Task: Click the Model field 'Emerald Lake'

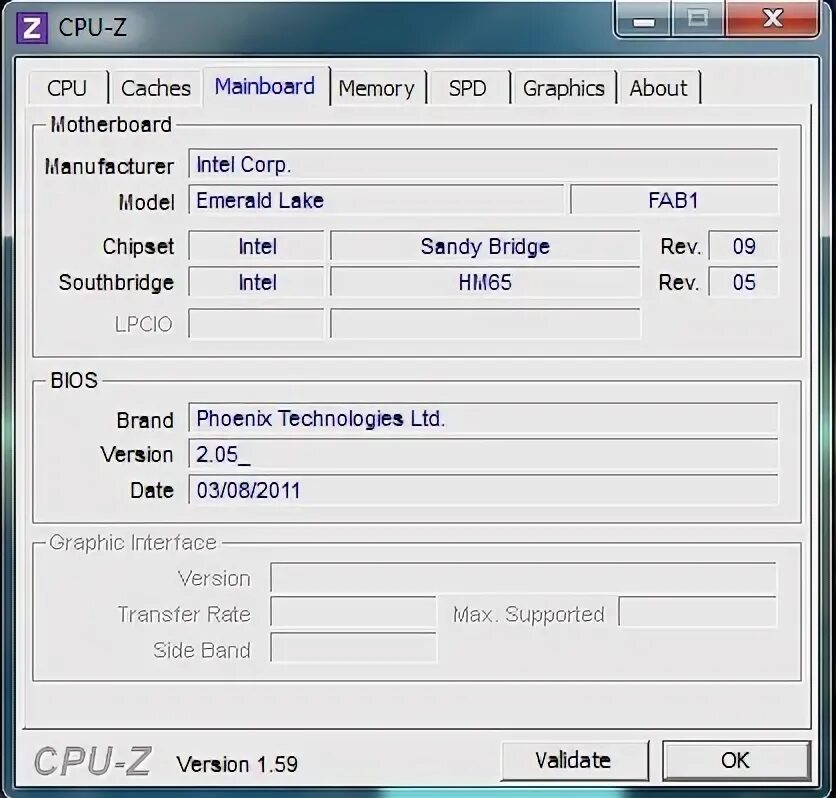Action: tap(376, 200)
